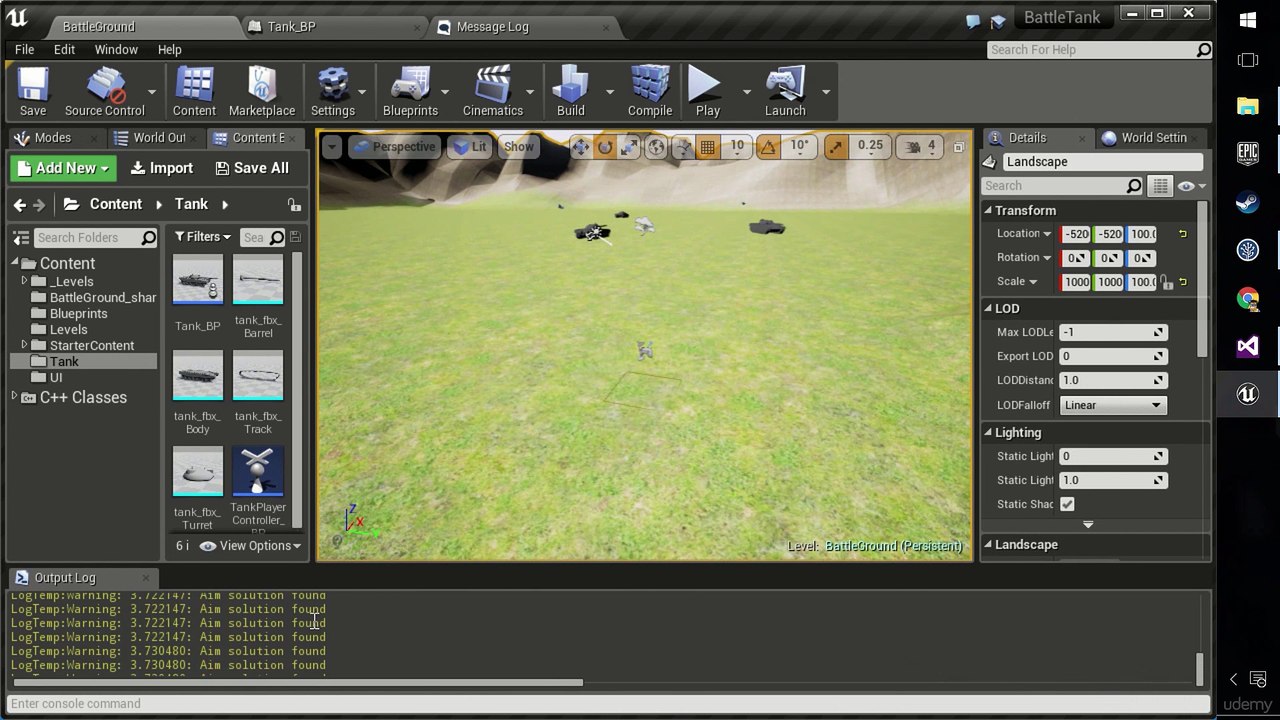Click the Launch toolbar icon
The width and height of the screenshot is (1280, 720).
785,92
